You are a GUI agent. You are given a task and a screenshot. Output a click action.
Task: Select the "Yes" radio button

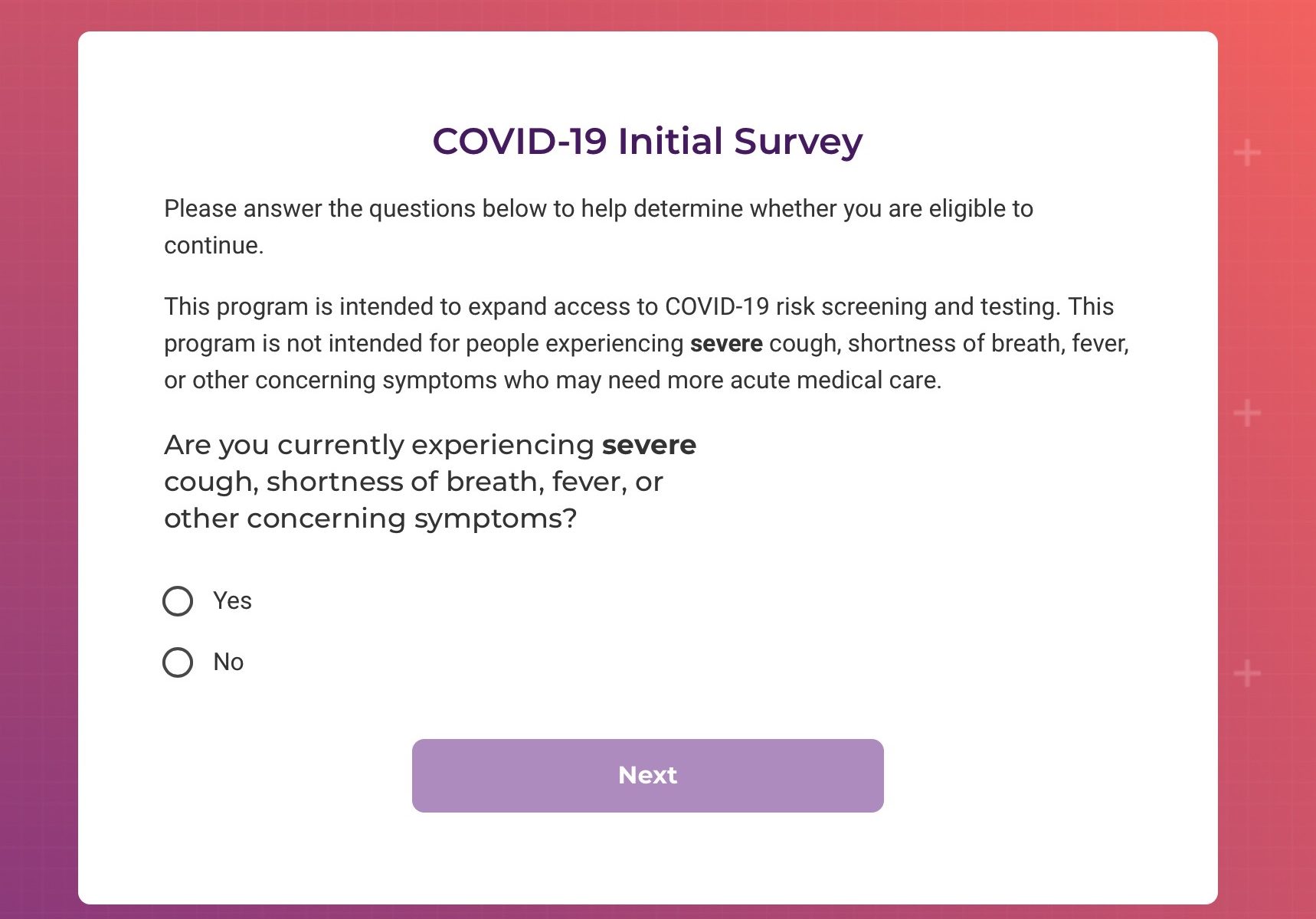pyautogui.click(x=178, y=601)
